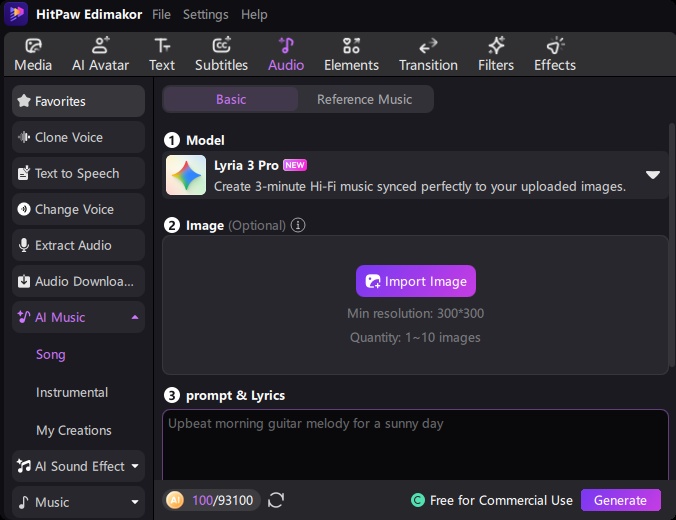Collapse the AI Music section
This screenshot has width=676, height=520.
point(135,317)
